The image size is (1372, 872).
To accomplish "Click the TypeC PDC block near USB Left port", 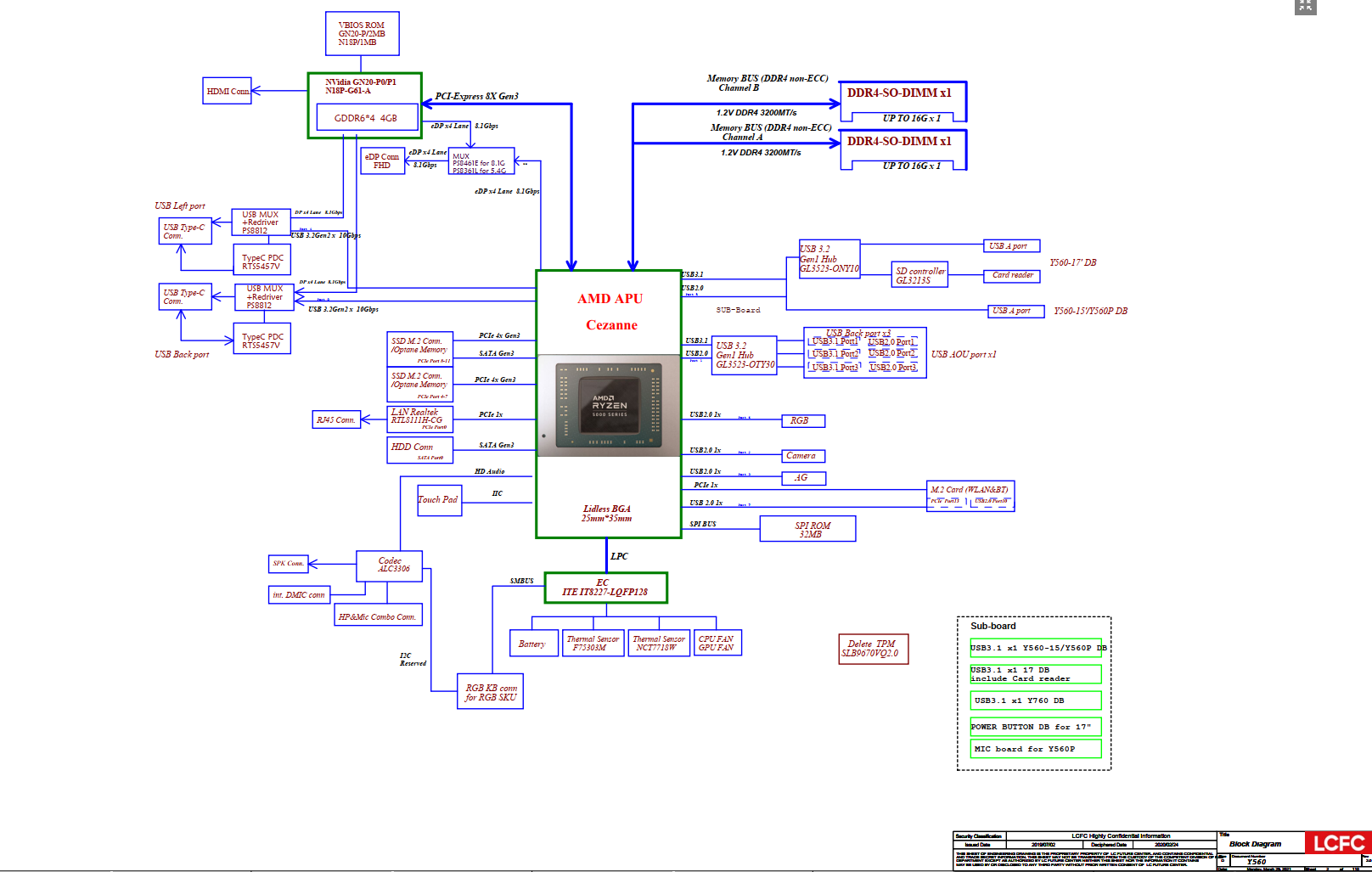I will 262,260.
